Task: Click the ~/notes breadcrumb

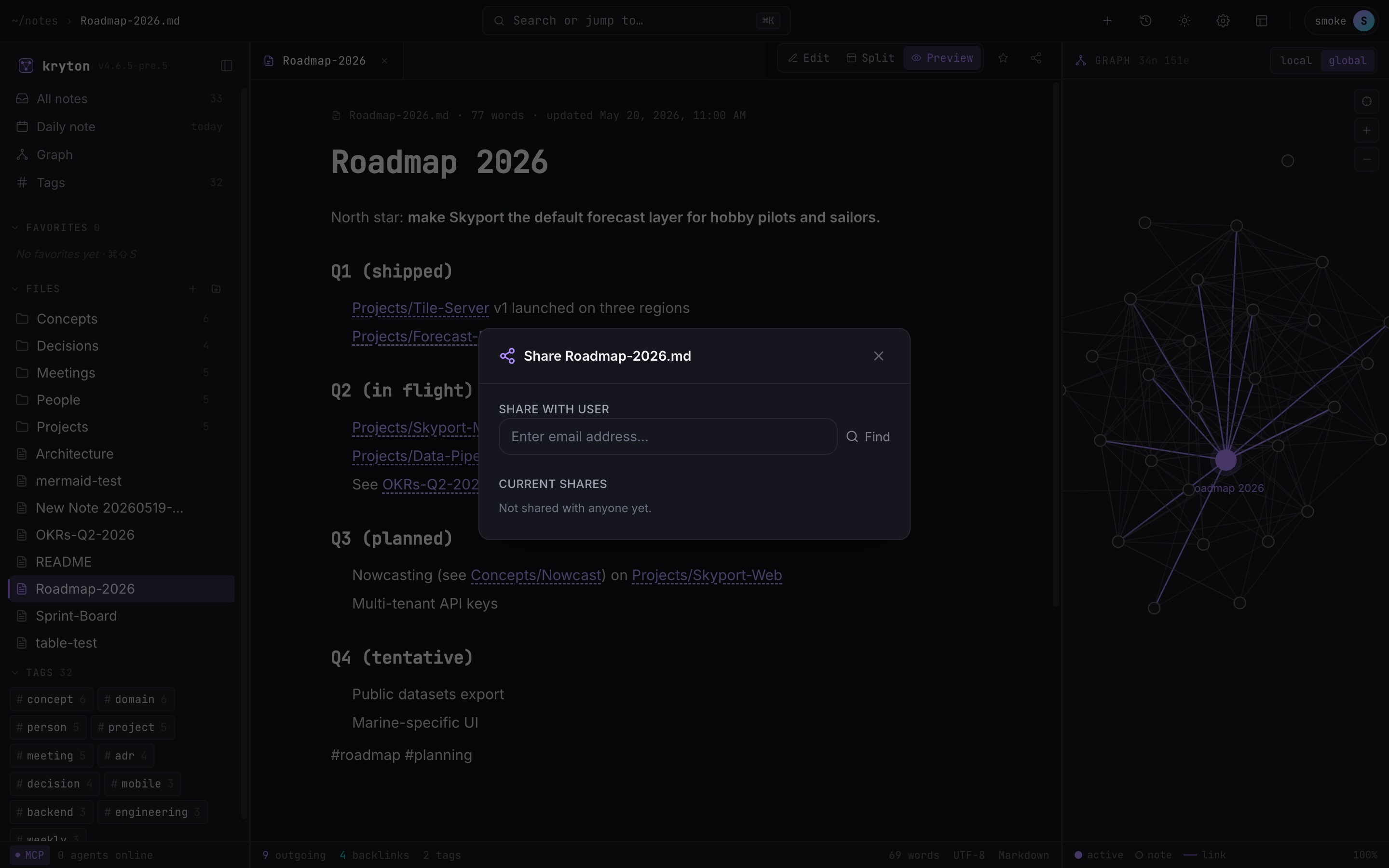Action: tap(34, 21)
